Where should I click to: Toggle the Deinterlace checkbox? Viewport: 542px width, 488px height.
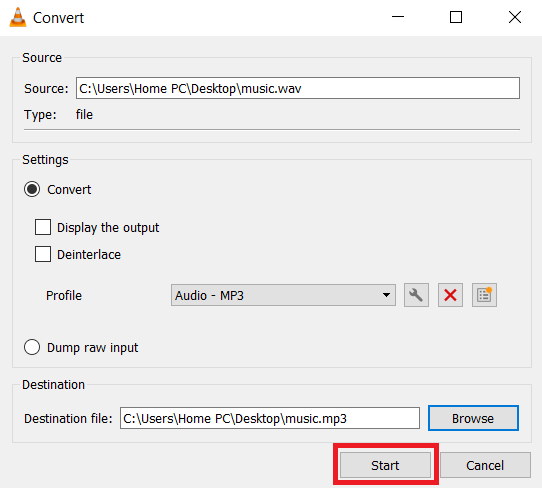[x=43, y=254]
